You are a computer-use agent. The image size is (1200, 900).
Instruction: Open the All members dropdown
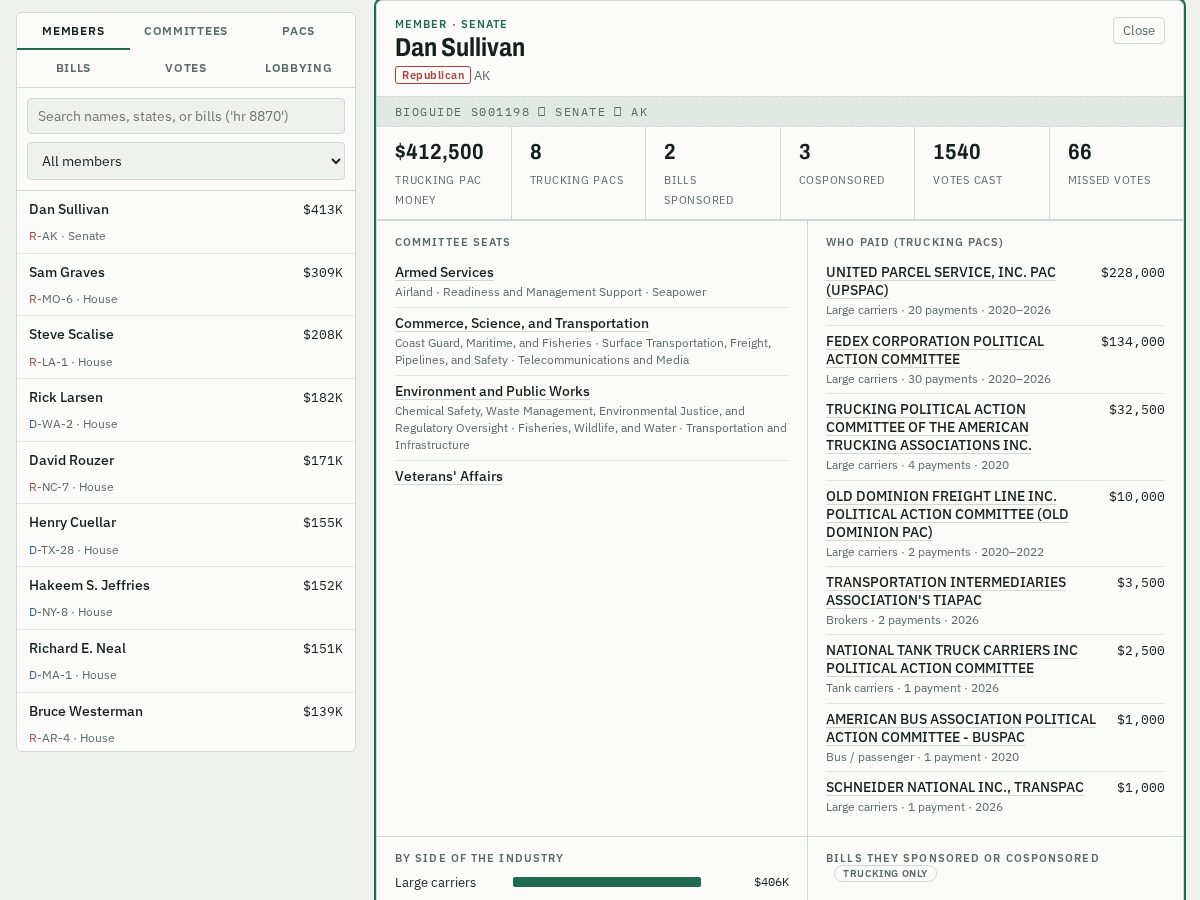186,161
